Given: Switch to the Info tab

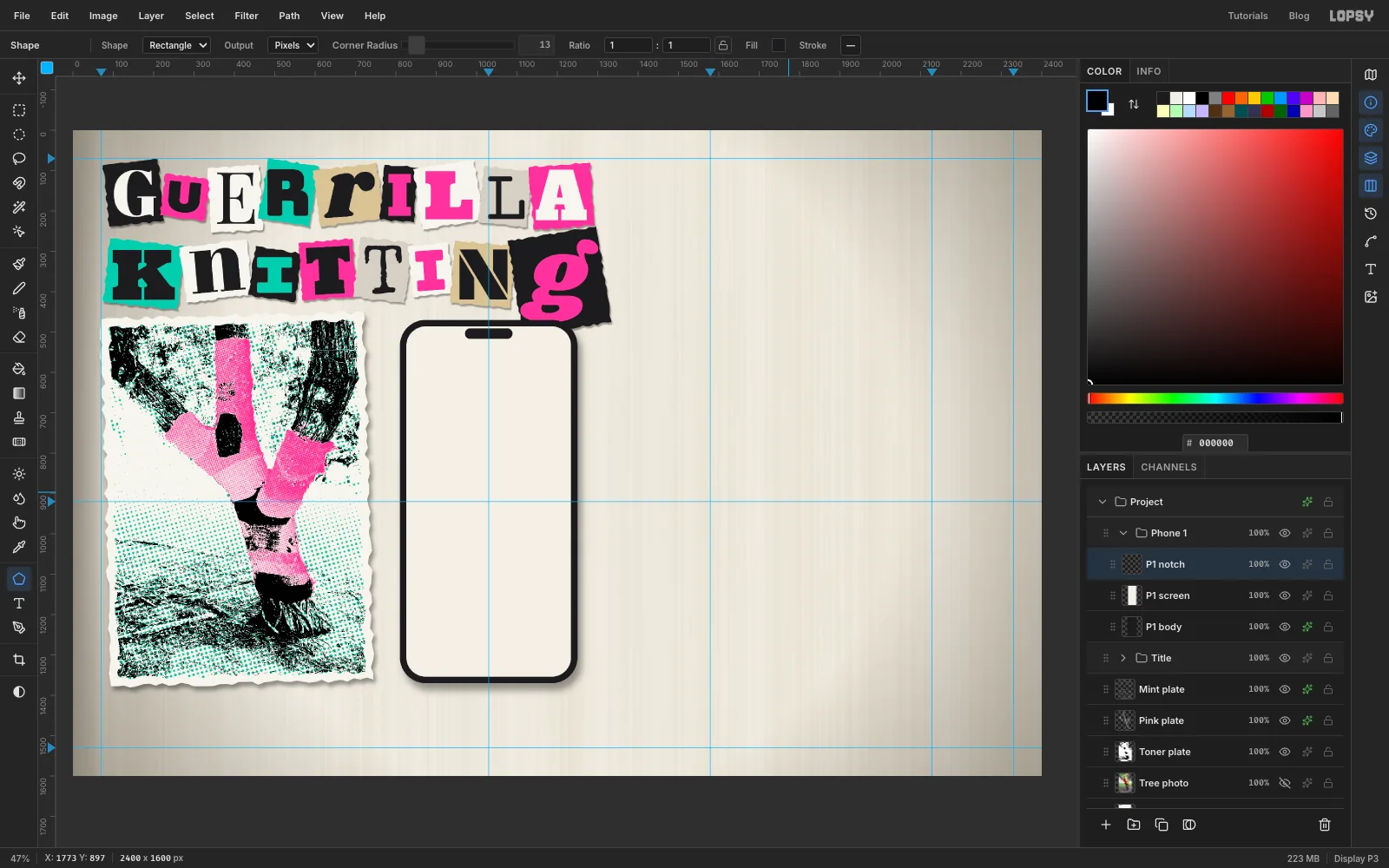Looking at the screenshot, I should [x=1149, y=71].
